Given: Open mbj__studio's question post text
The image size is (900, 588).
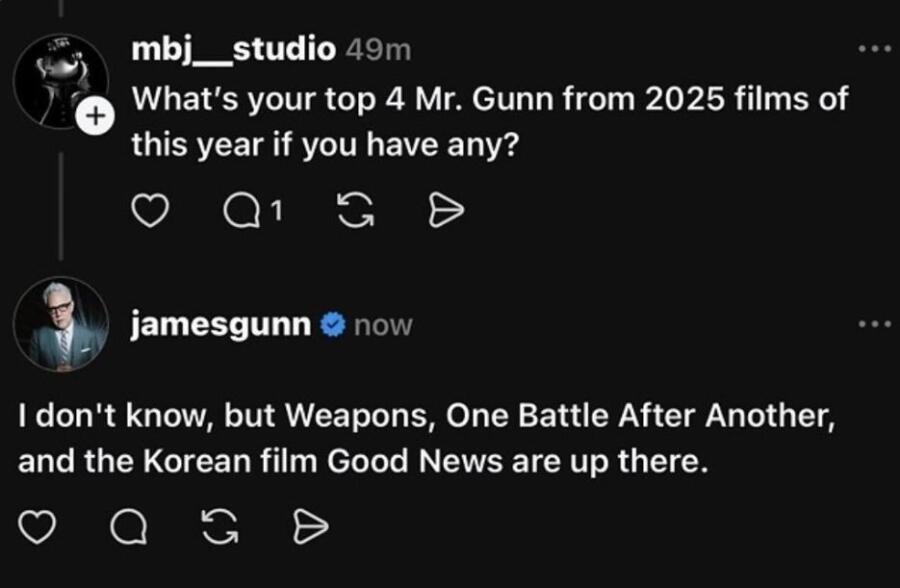Looking at the screenshot, I should pyautogui.click(x=490, y=122).
